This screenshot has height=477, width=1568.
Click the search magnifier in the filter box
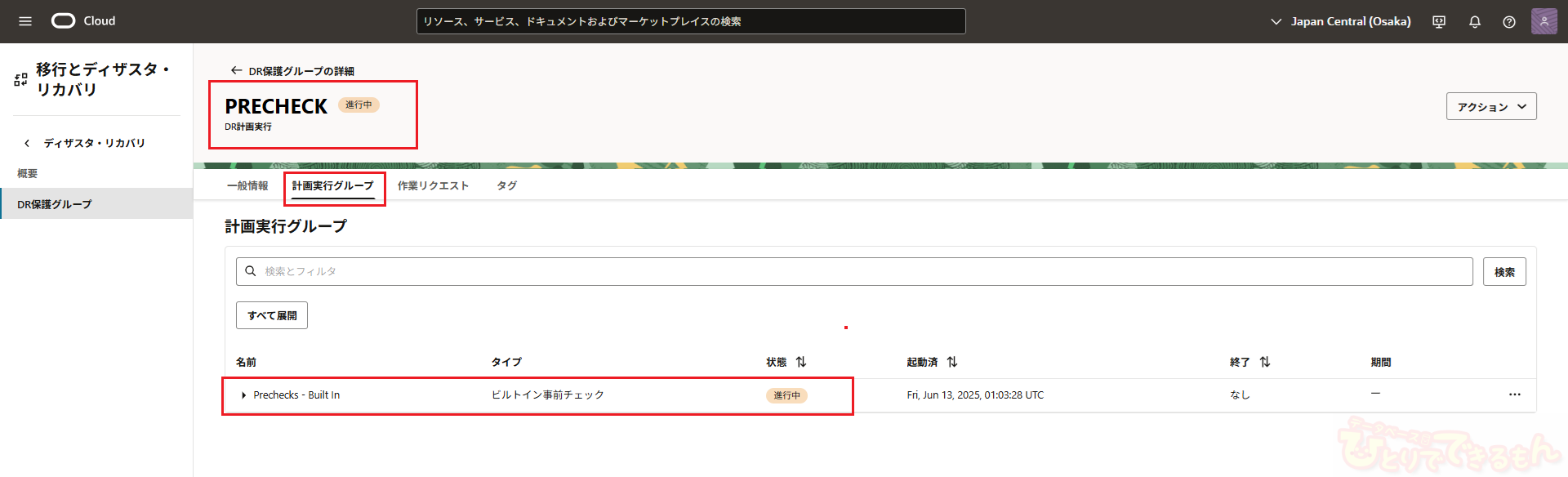pos(251,271)
